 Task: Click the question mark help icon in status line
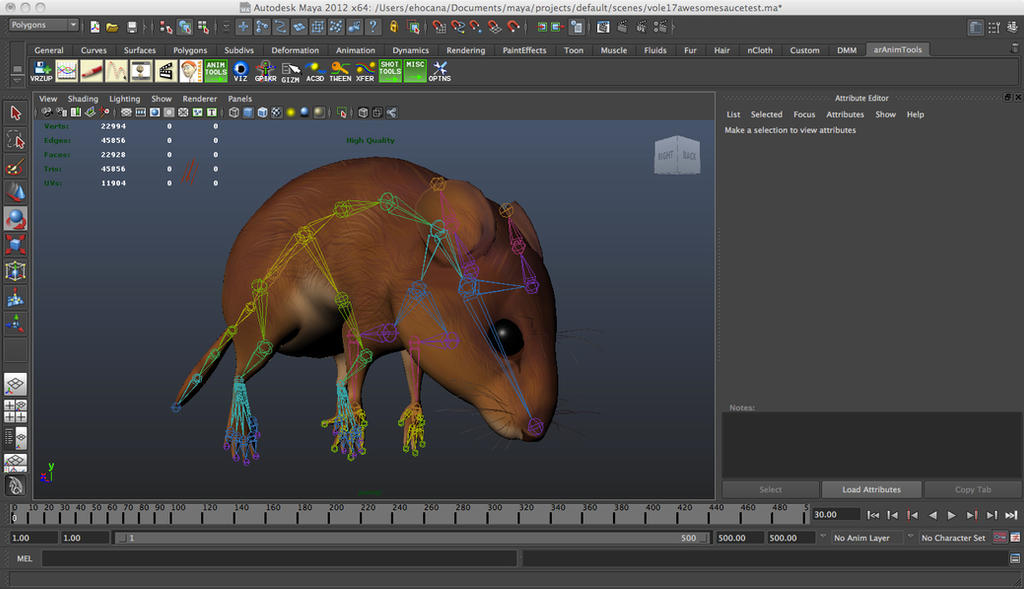pos(372,27)
